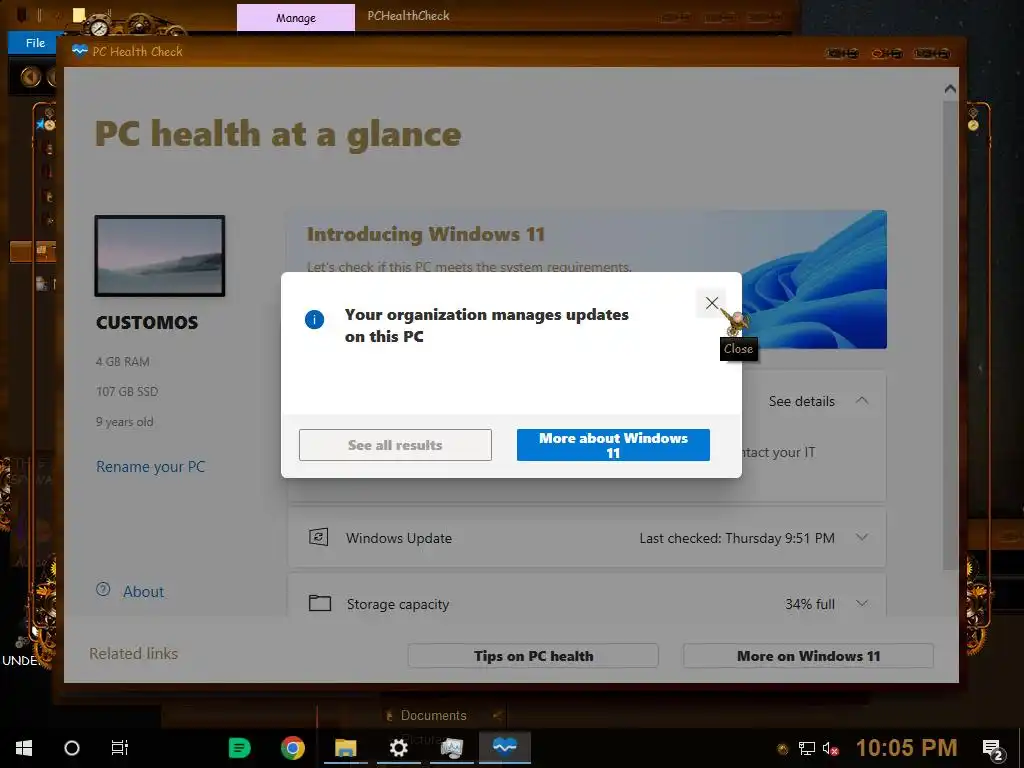Click the PCHealthCheck title in Explorer window
The height and width of the screenshot is (768, 1024).
click(409, 16)
